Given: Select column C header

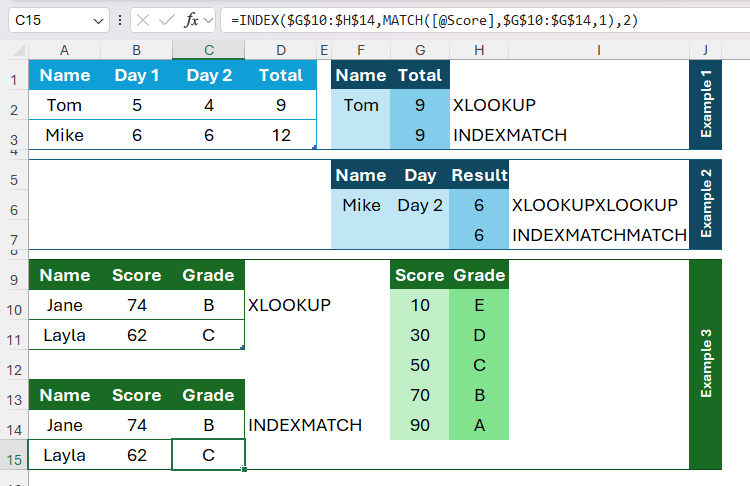Looking at the screenshot, I should click(x=208, y=50).
